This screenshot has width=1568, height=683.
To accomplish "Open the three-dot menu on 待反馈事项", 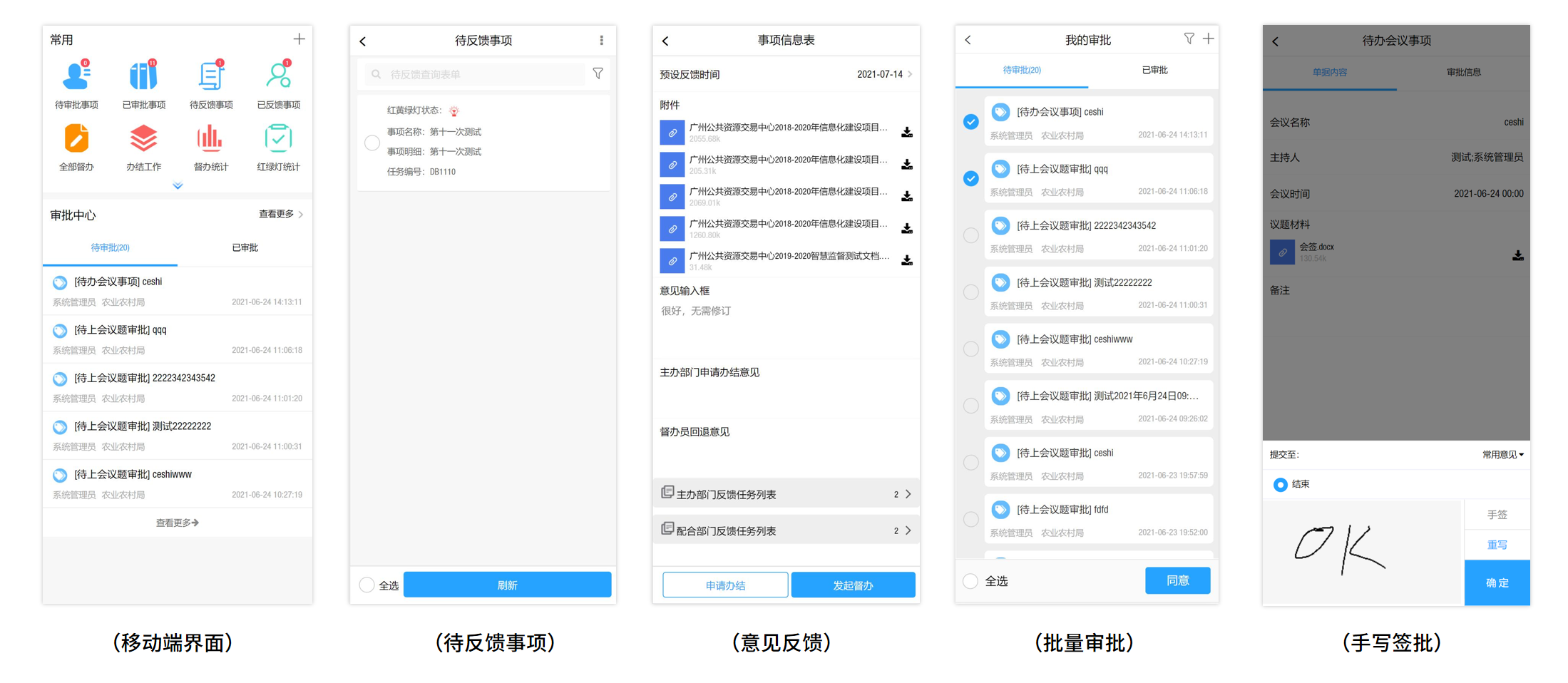I will tap(603, 40).
